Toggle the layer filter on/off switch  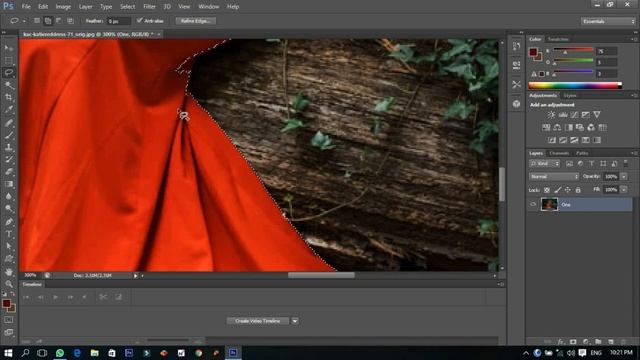[626, 164]
